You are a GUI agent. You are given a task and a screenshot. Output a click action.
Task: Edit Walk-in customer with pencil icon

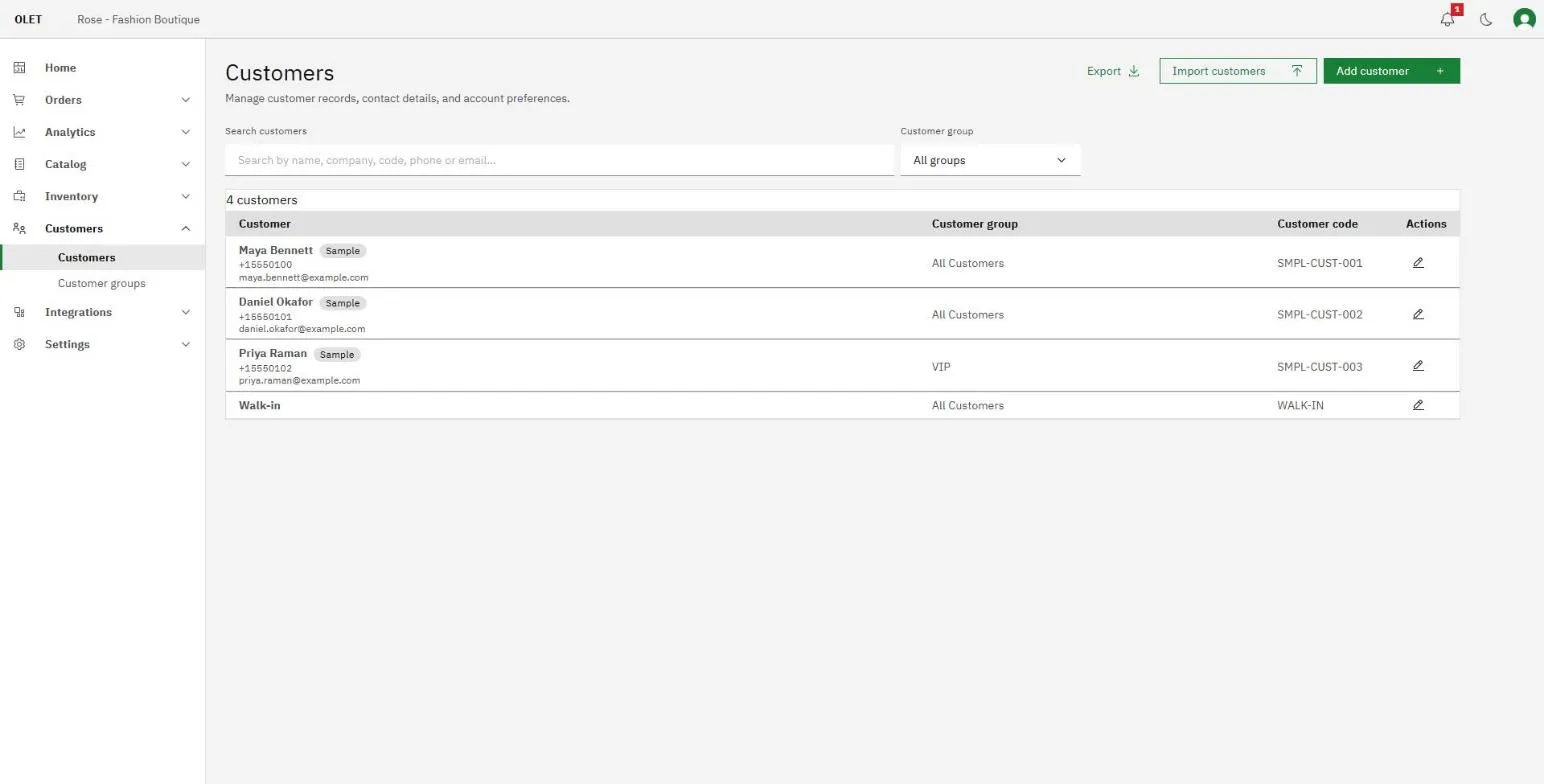coord(1418,405)
